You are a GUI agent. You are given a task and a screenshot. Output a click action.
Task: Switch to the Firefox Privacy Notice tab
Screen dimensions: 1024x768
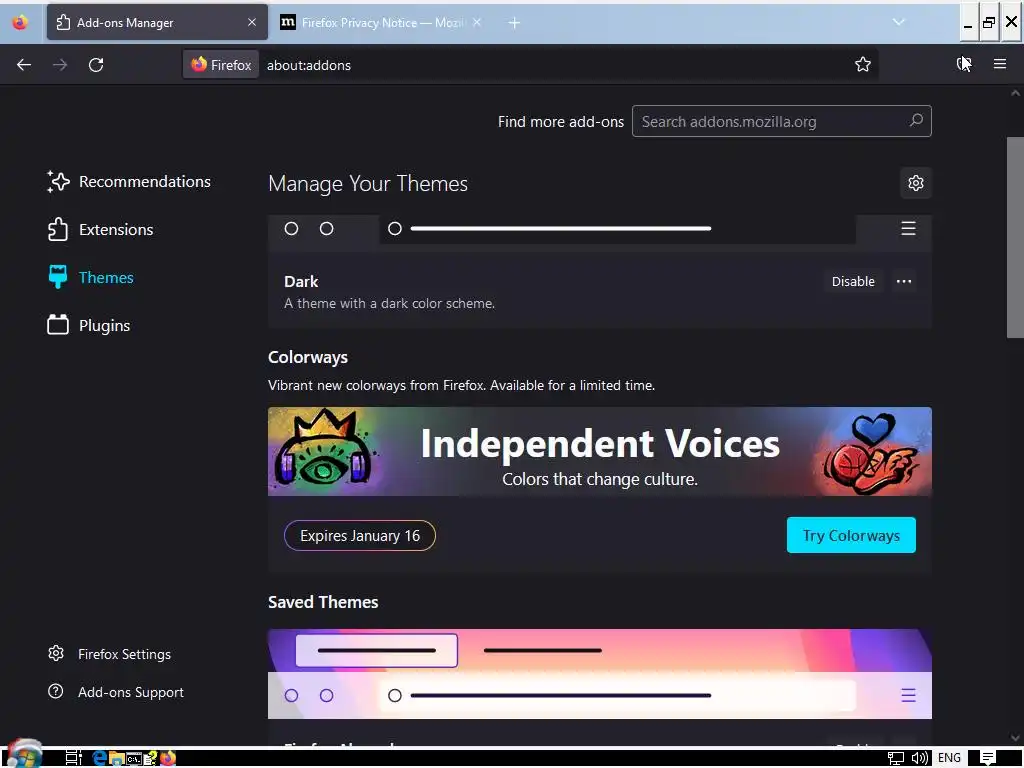pyautogui.click(x=381, y=22)
